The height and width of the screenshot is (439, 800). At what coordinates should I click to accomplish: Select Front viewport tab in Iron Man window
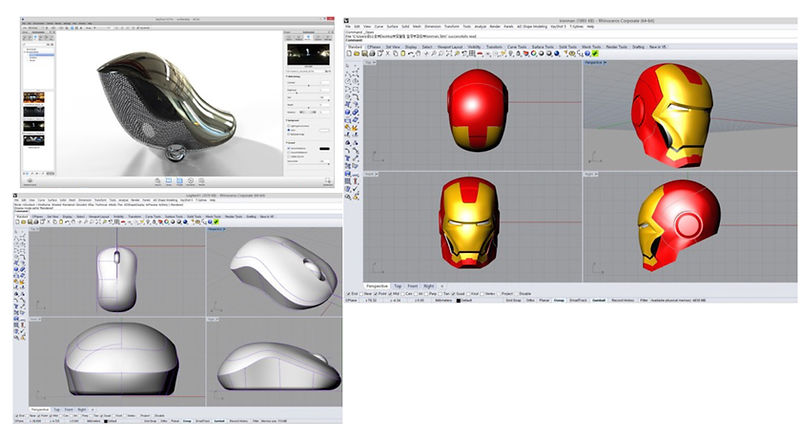(x=412, y=286)
